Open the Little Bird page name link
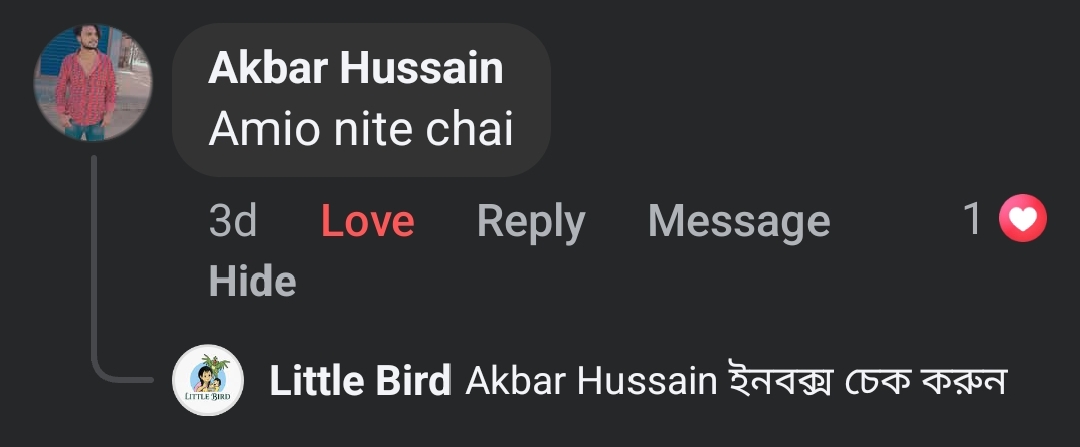This screenshot has width=1080, height=447. coord(360,382)
